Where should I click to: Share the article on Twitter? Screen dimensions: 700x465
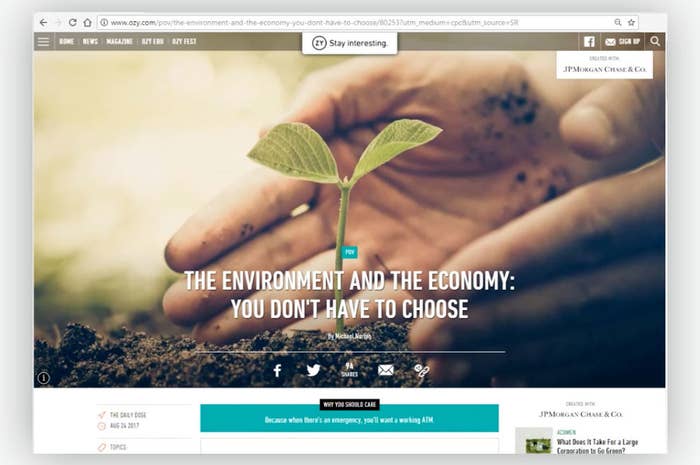point(313,370)
